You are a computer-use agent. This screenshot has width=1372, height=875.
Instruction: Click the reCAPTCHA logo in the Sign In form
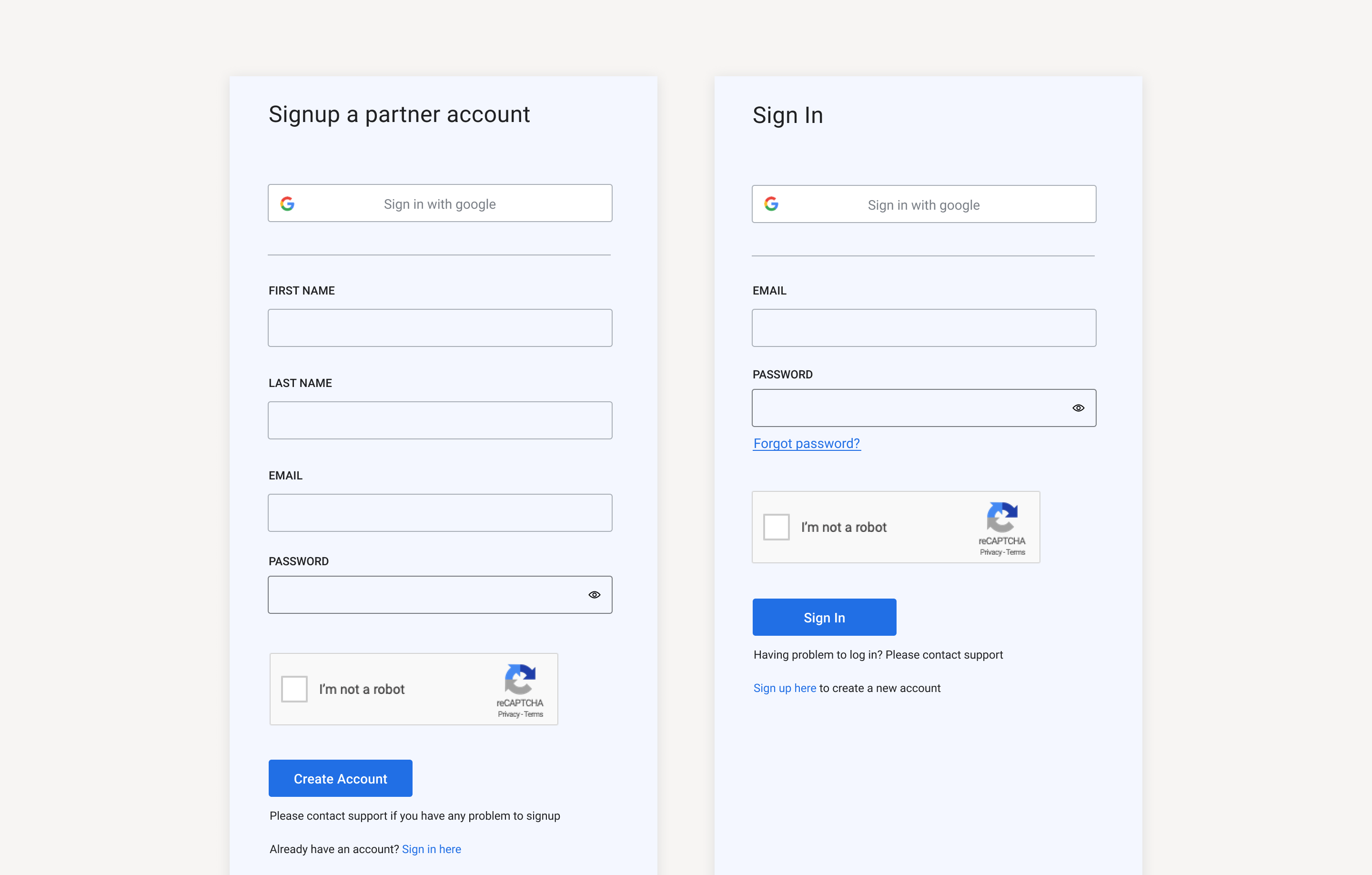tap(1002, 517)
